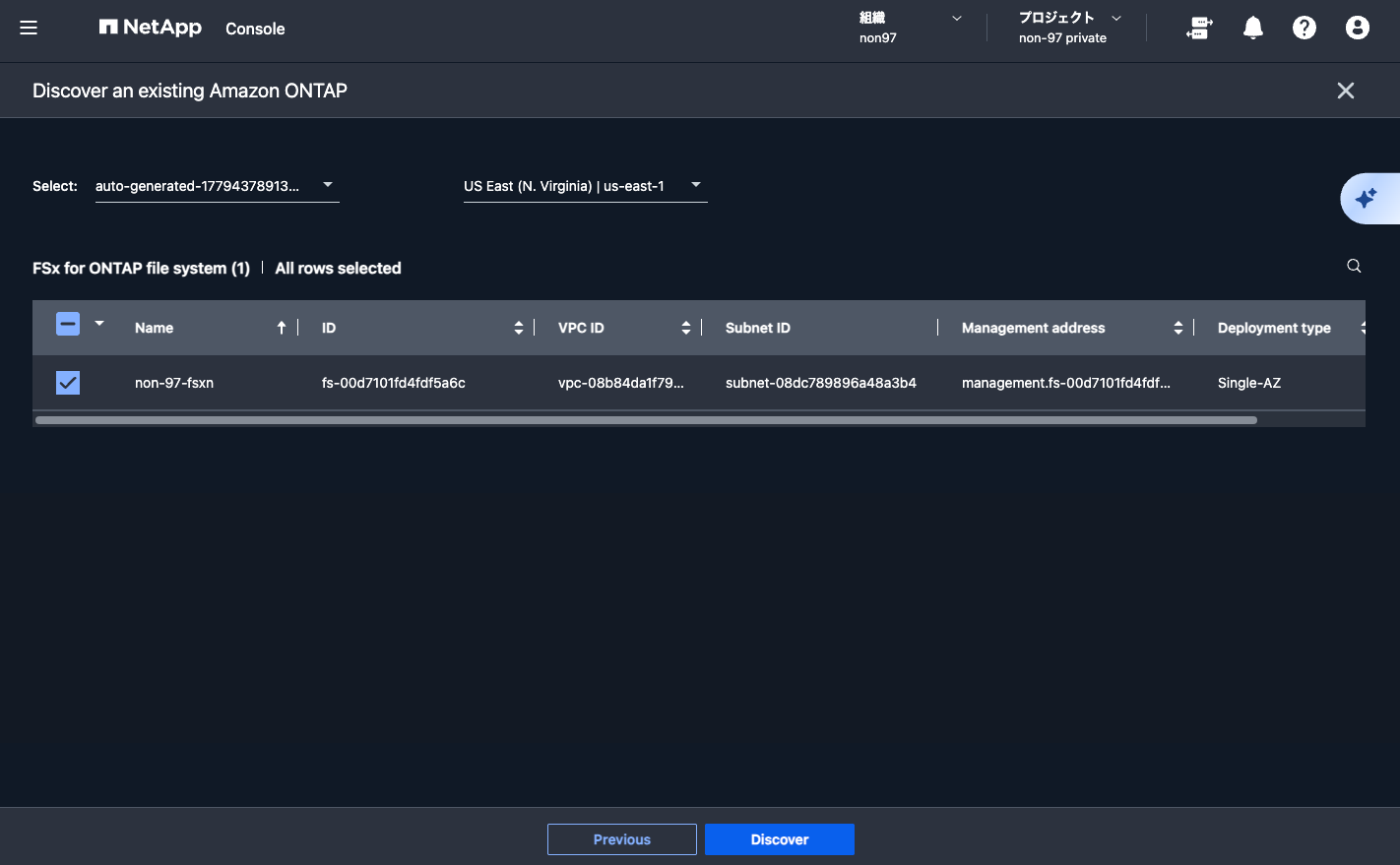
Task: Uncheck the non-97-fsxn row checkbox
Action: 68,383
